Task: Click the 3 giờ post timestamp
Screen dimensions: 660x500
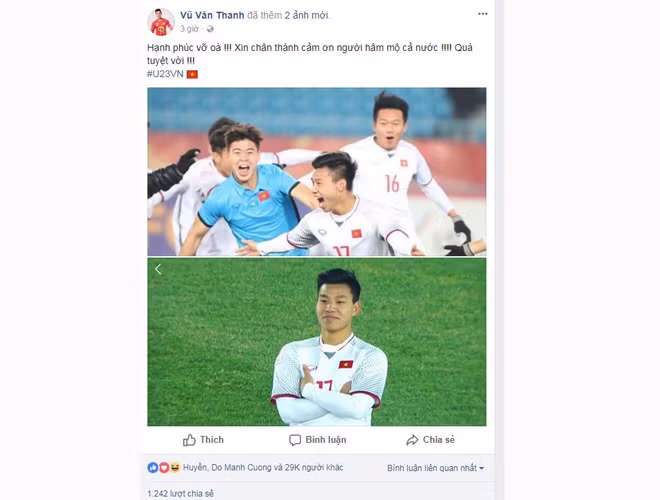Action: (x=189, y=29)
